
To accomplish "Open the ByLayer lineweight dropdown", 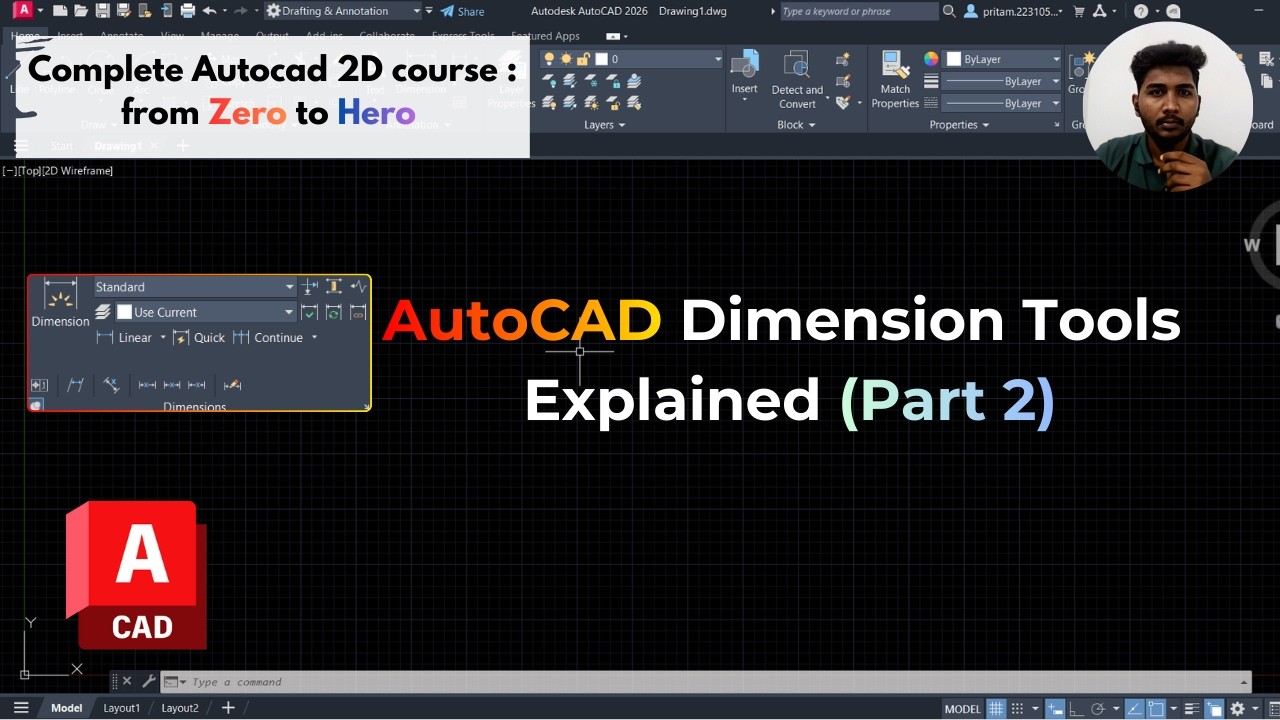I will [x=1003, y=81].
